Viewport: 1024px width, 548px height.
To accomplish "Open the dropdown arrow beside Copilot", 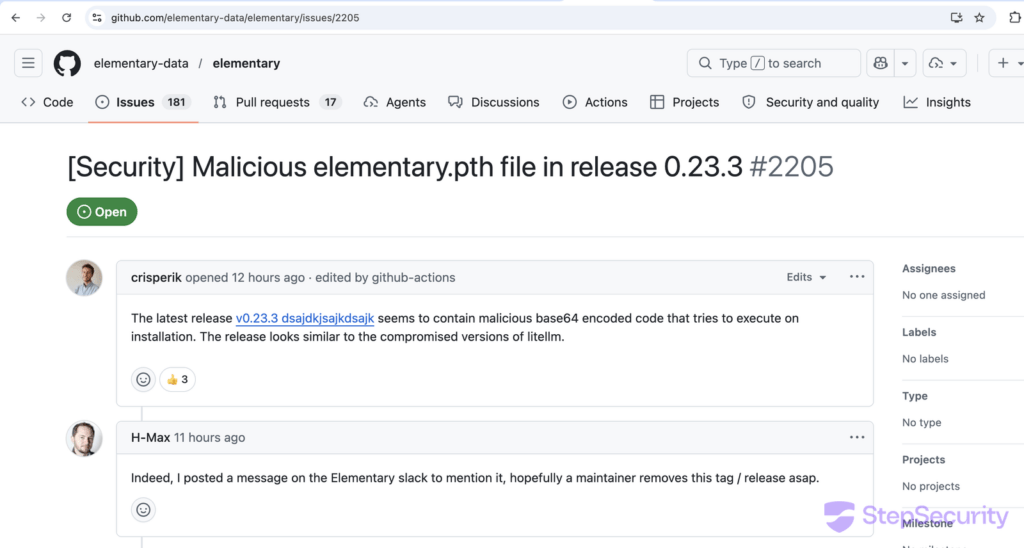I will [904, 63].
